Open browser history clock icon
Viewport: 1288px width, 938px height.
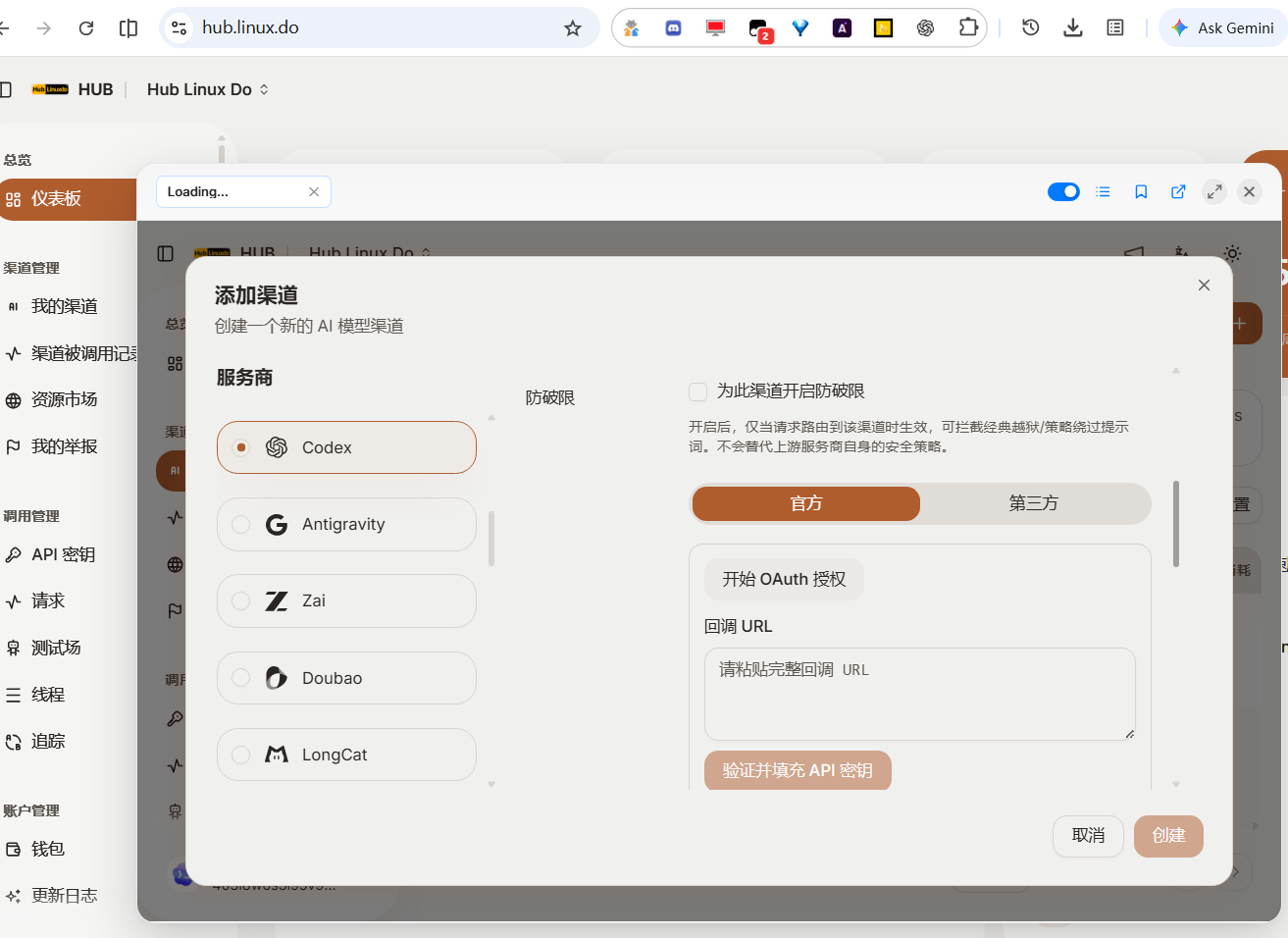pyautogui.click(x=1030, y=27)
